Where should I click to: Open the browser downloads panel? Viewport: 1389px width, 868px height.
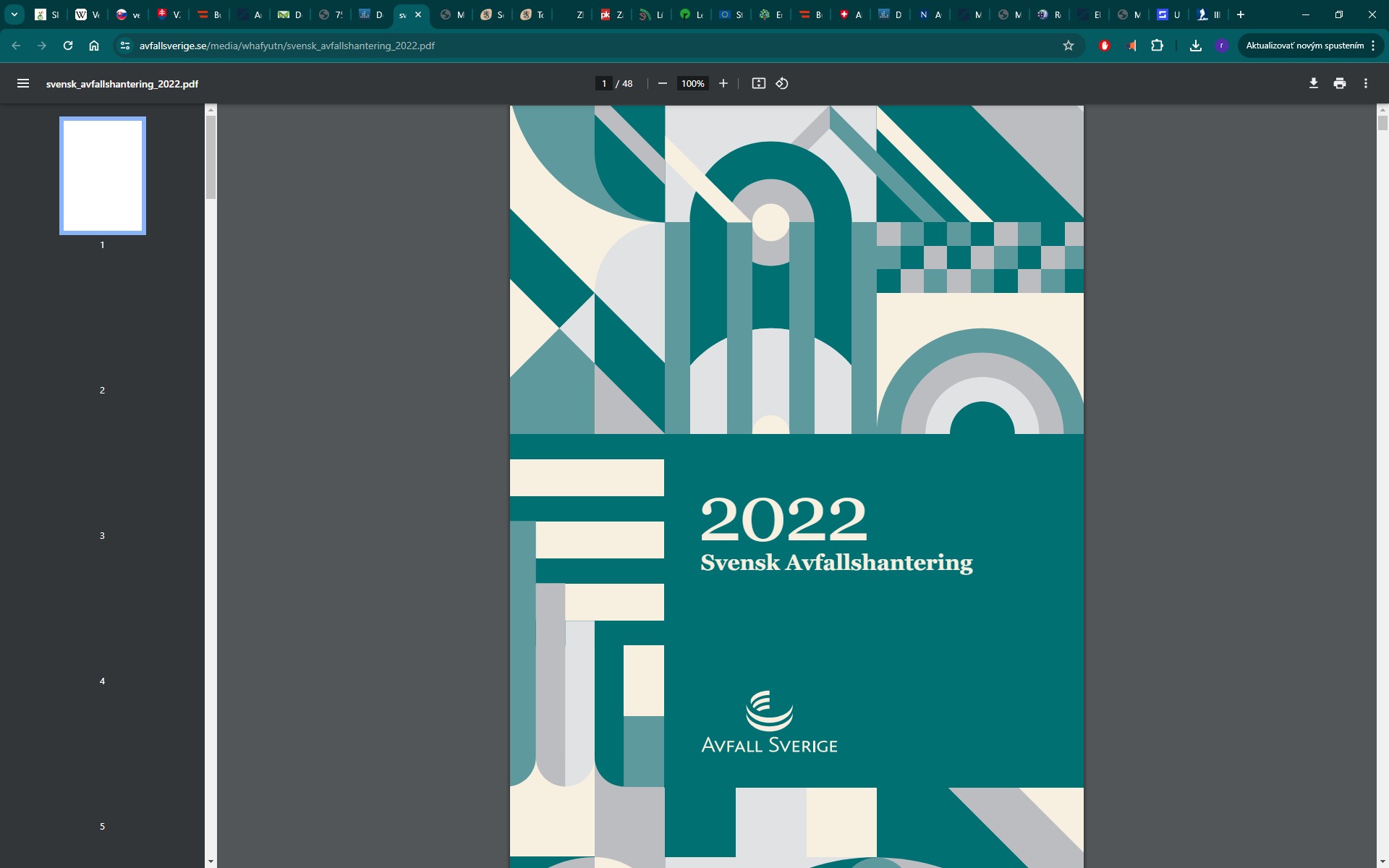tap(1196, 46)
